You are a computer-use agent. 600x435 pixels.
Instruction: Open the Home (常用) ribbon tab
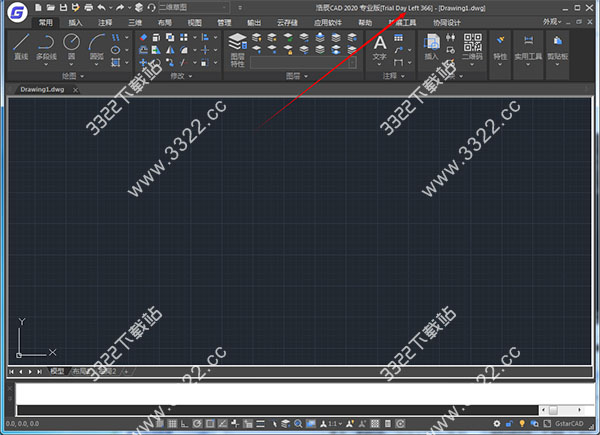coord(46,23)
